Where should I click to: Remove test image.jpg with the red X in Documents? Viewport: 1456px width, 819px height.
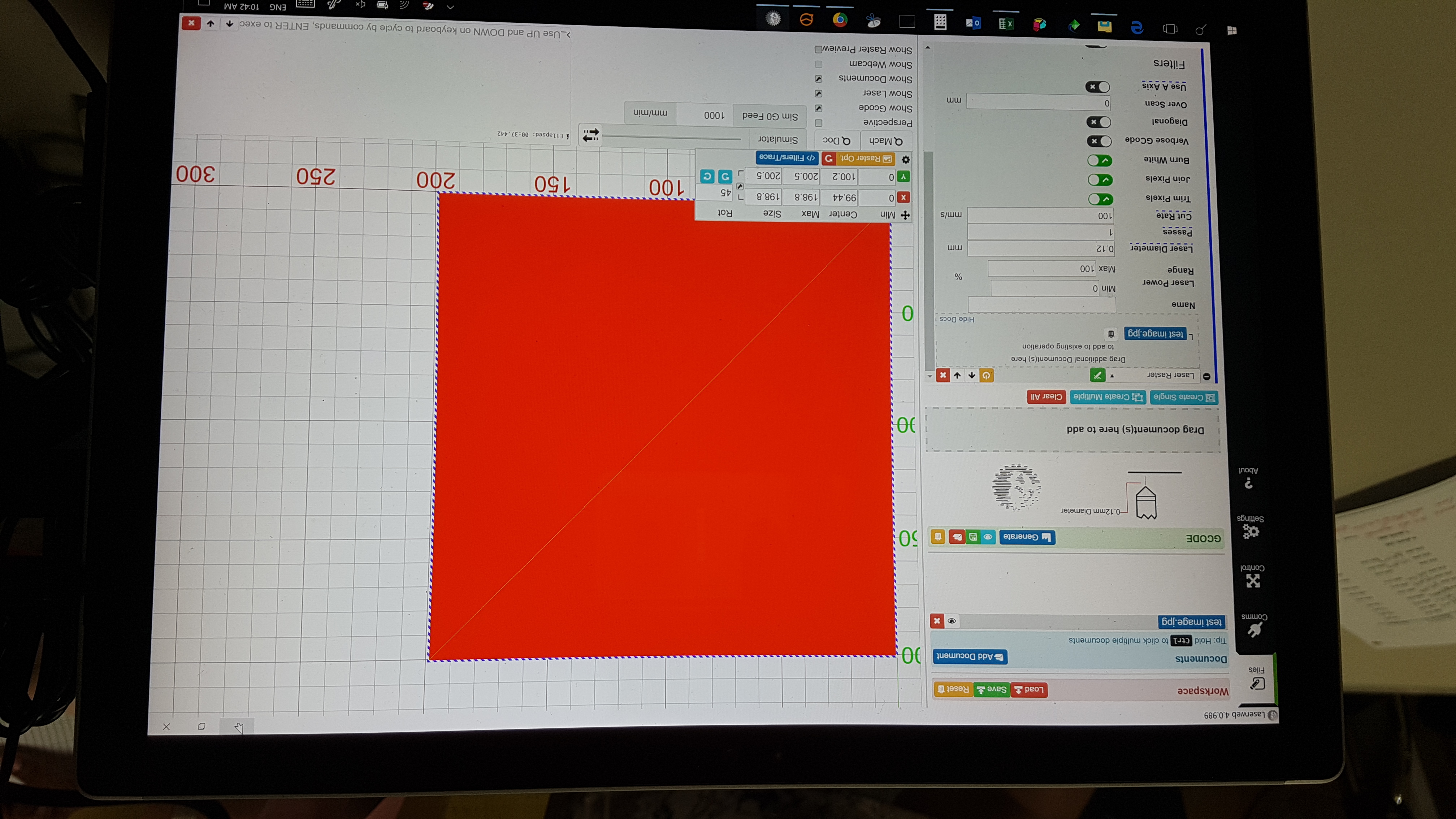pos(937,621)
